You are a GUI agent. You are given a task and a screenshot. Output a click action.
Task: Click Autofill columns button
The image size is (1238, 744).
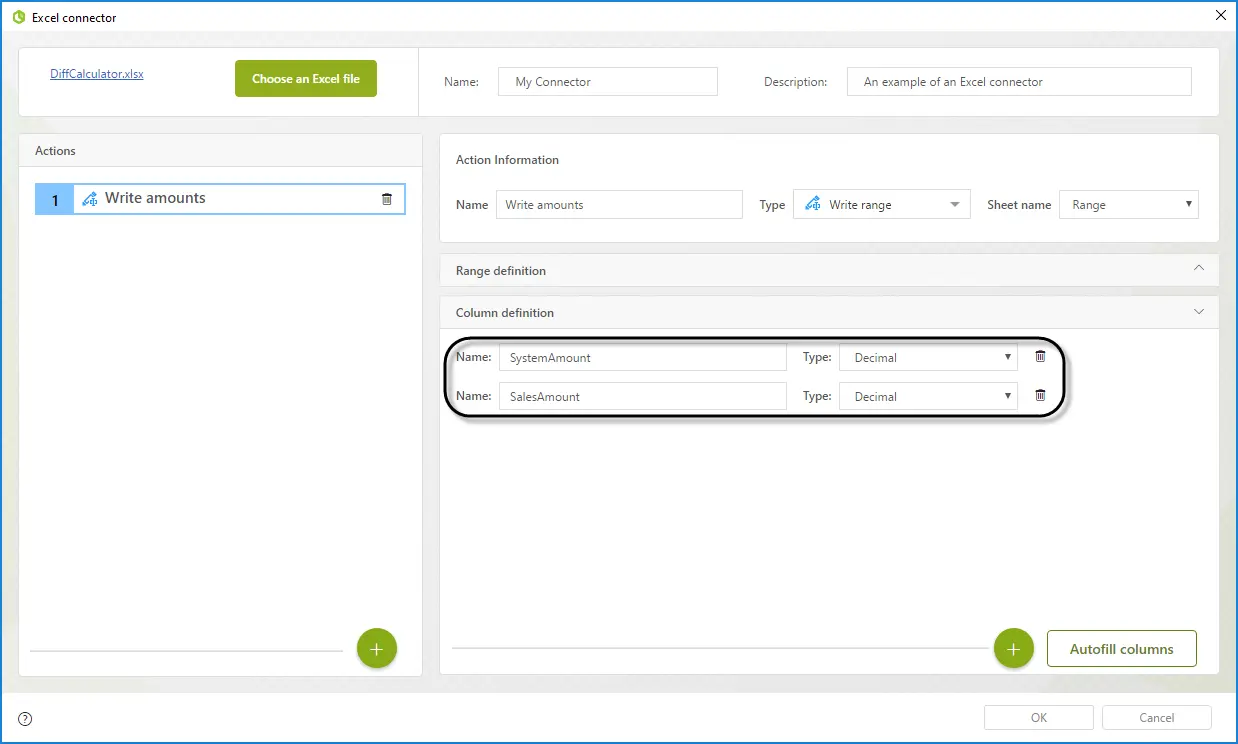(1122, 649)
